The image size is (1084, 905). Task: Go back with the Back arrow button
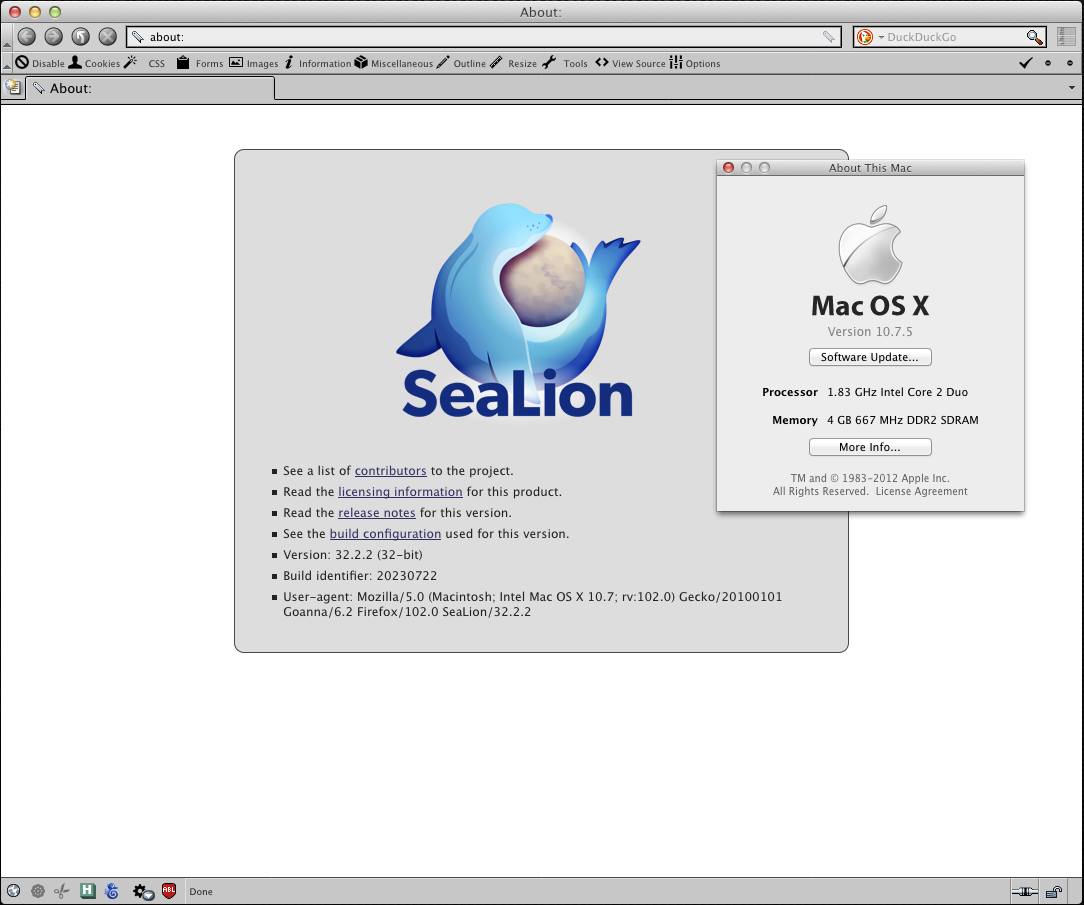pos(26,37)
